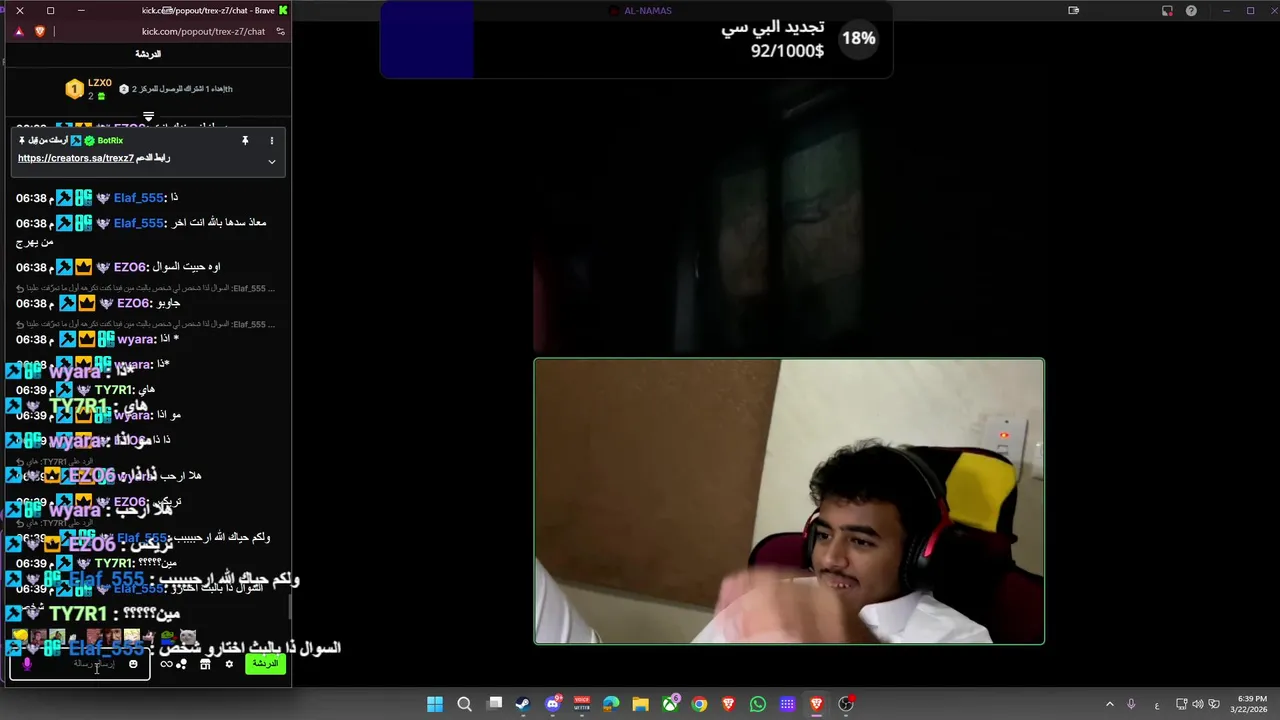Select the gray cat emote in emote row

pyautogui.click(x=187, y=637)
